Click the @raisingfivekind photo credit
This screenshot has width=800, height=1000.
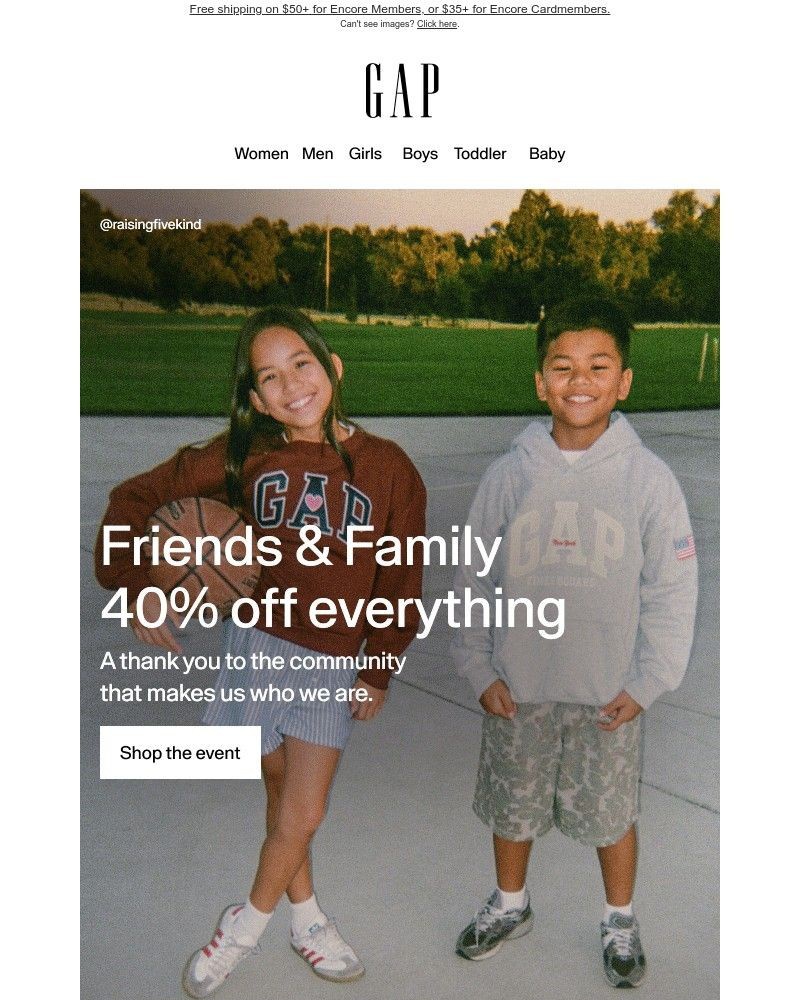151,224
